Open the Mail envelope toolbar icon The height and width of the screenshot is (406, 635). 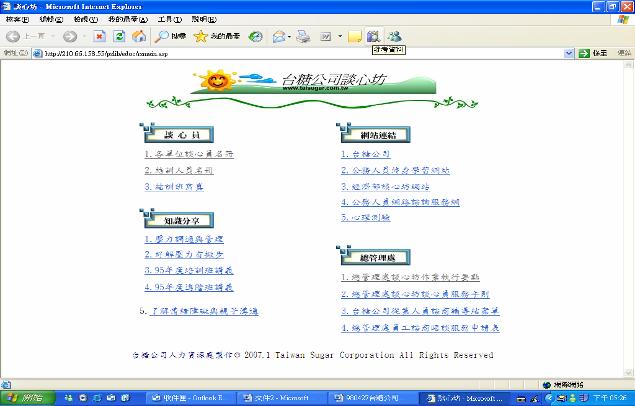coord(279,37)
